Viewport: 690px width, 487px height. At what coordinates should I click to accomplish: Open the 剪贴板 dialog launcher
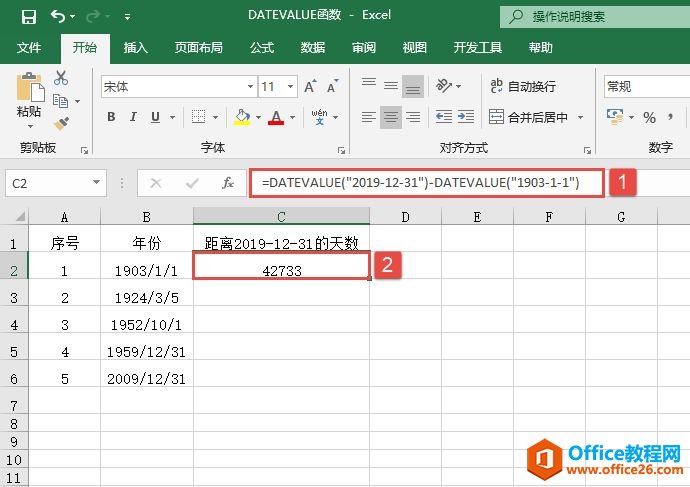point(84,150)
